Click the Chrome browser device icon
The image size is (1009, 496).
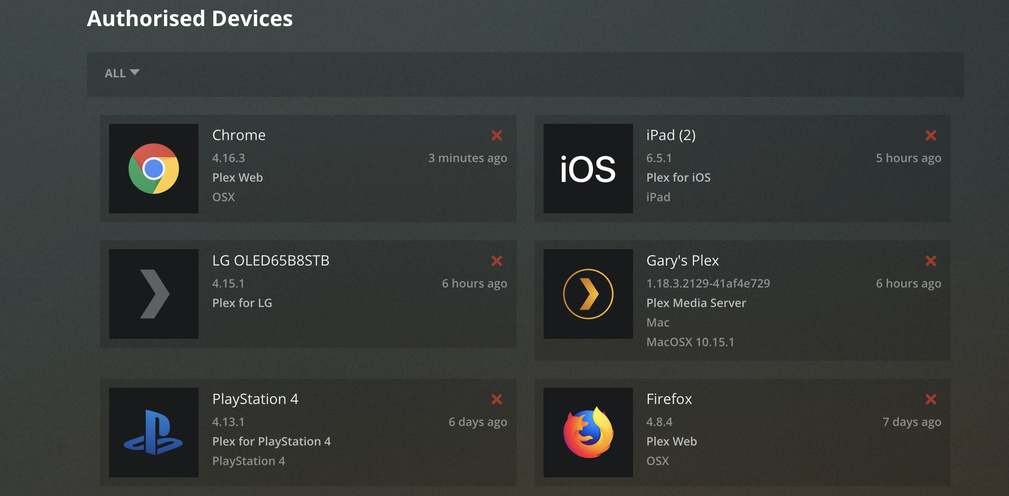click(153, 168)
